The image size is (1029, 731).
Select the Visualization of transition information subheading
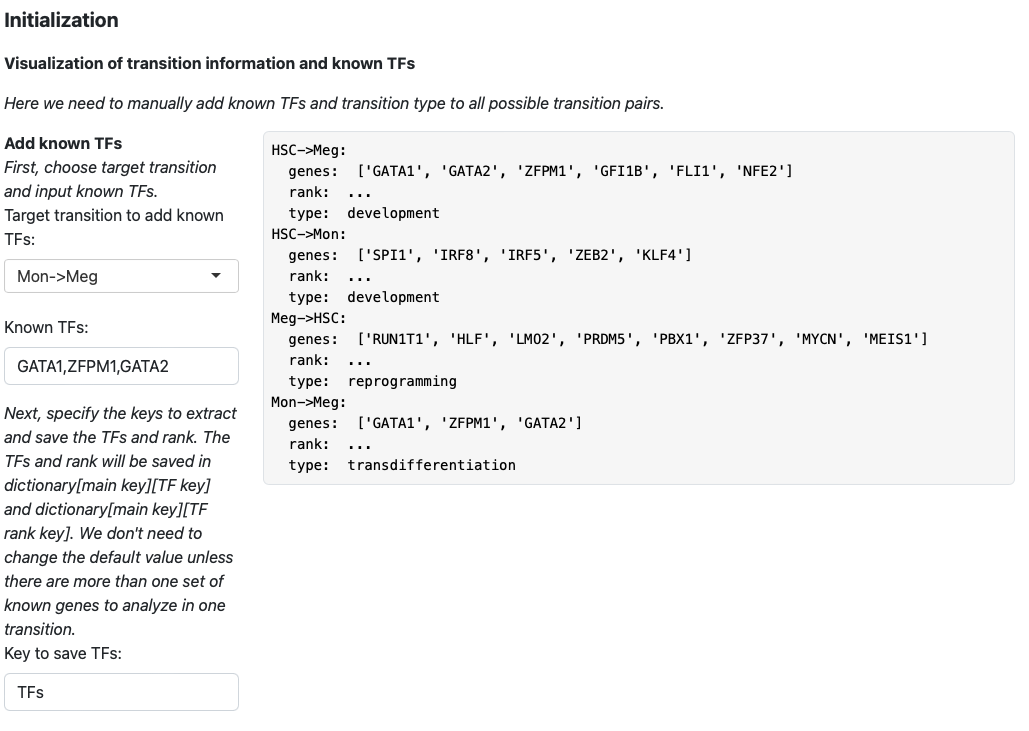209,64
